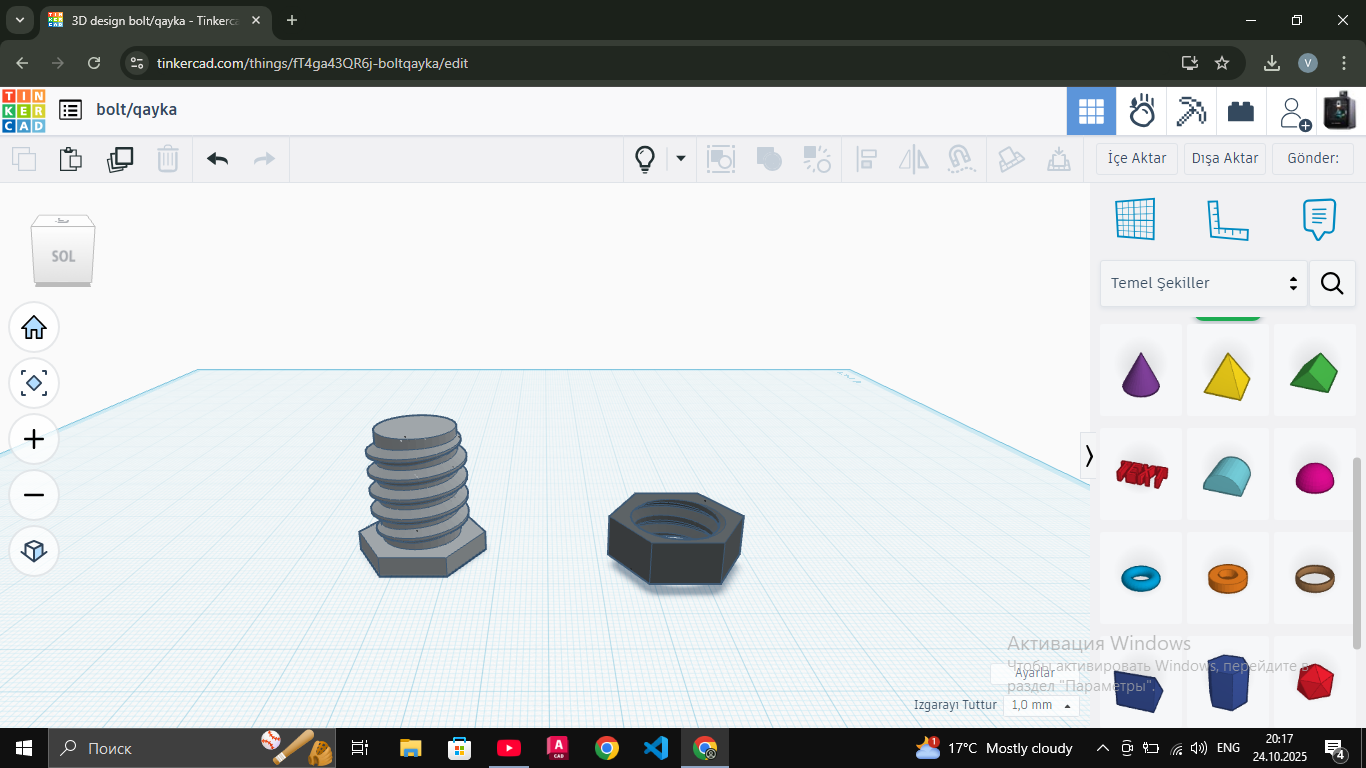1366x768 pixels.
Task: Pick the purple cone shape
Action: tap(1141, 373)
